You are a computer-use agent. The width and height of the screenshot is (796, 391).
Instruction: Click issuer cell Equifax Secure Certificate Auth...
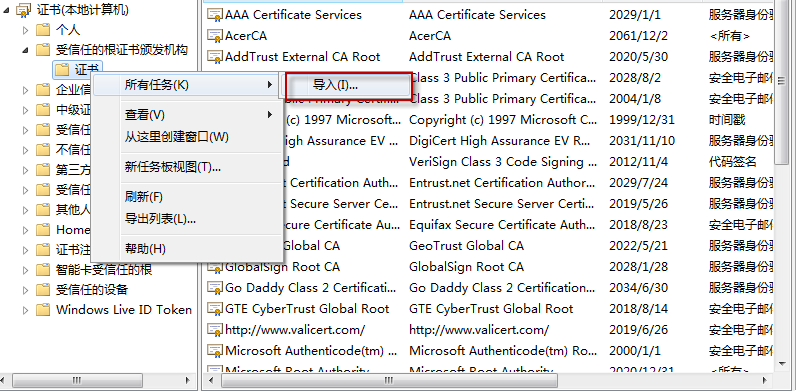pos(503,224)
